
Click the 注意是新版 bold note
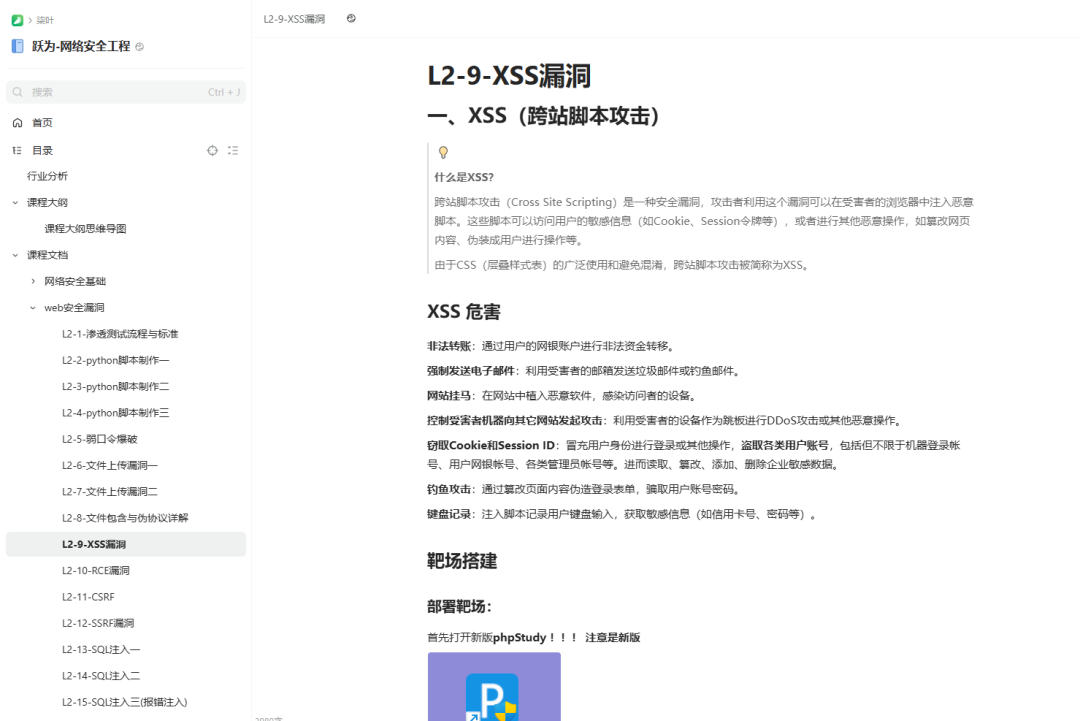613,638
